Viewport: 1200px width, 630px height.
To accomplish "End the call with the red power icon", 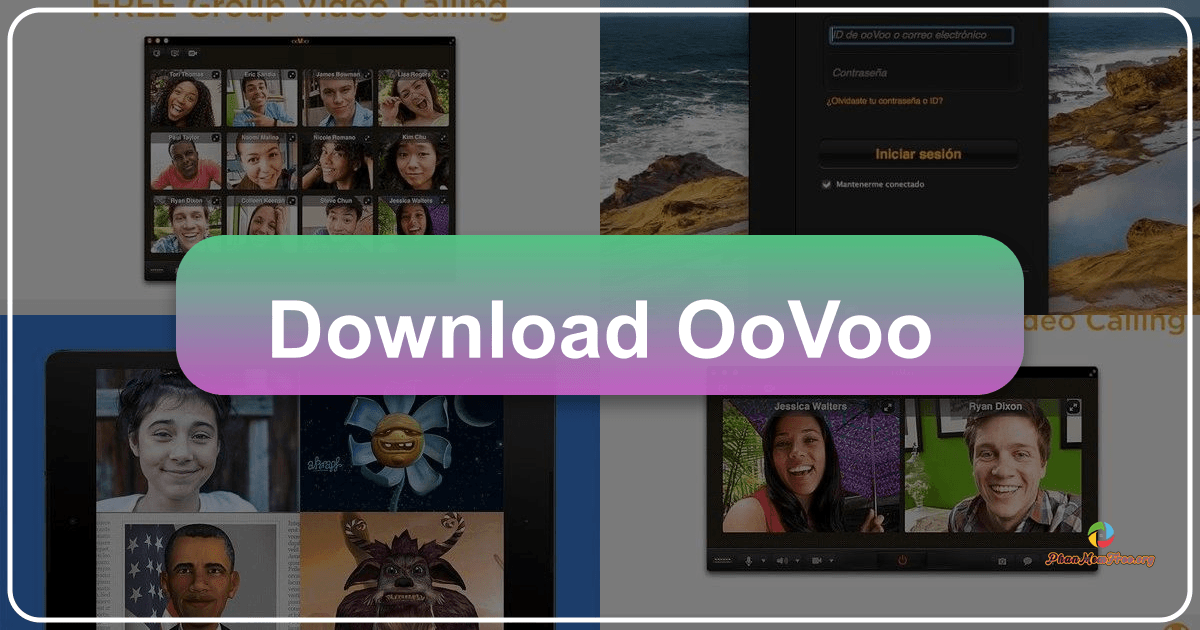I will (x=902, y=559).
